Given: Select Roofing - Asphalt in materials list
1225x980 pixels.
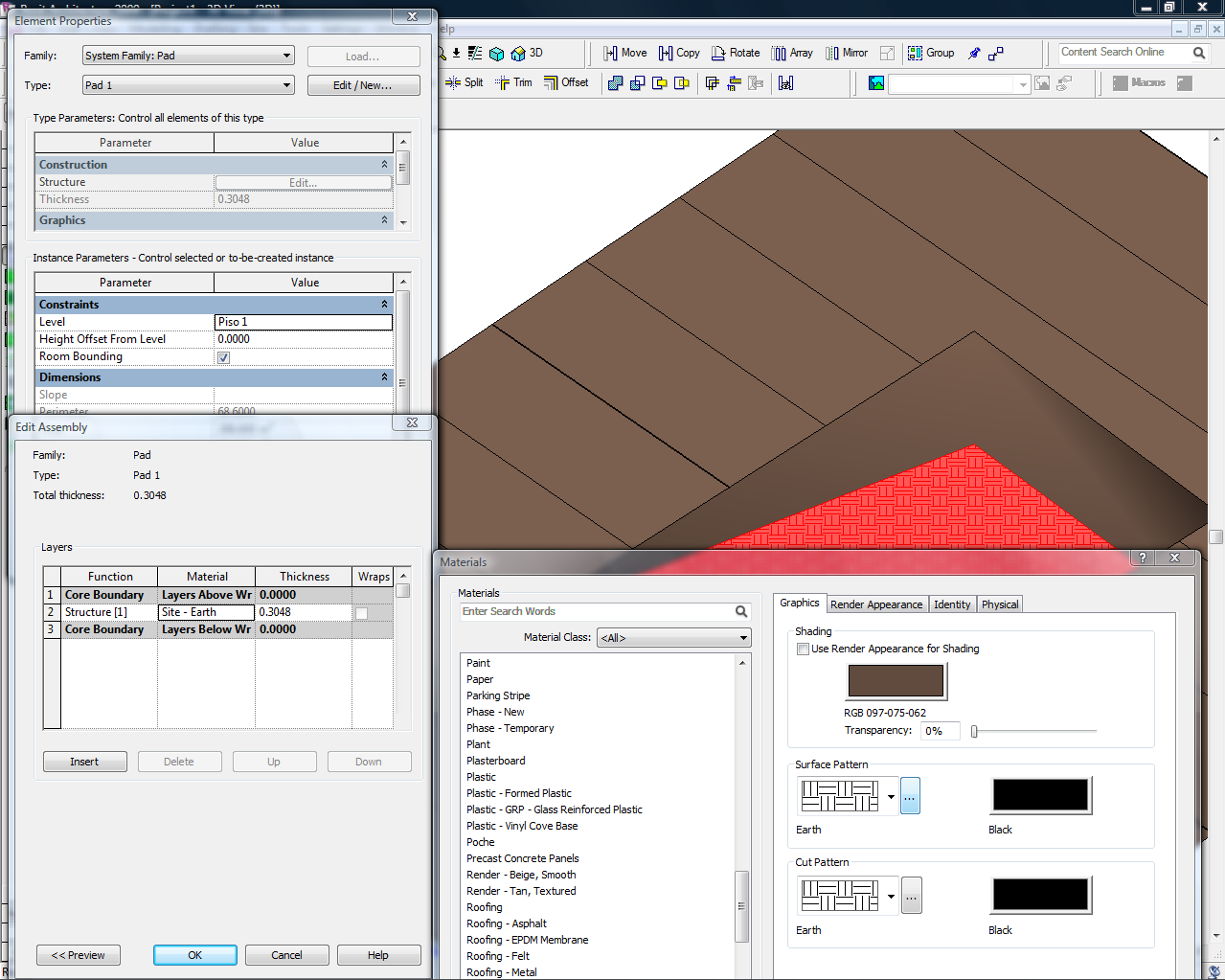Looking at the screenshot, I should (x=507, y=923).
